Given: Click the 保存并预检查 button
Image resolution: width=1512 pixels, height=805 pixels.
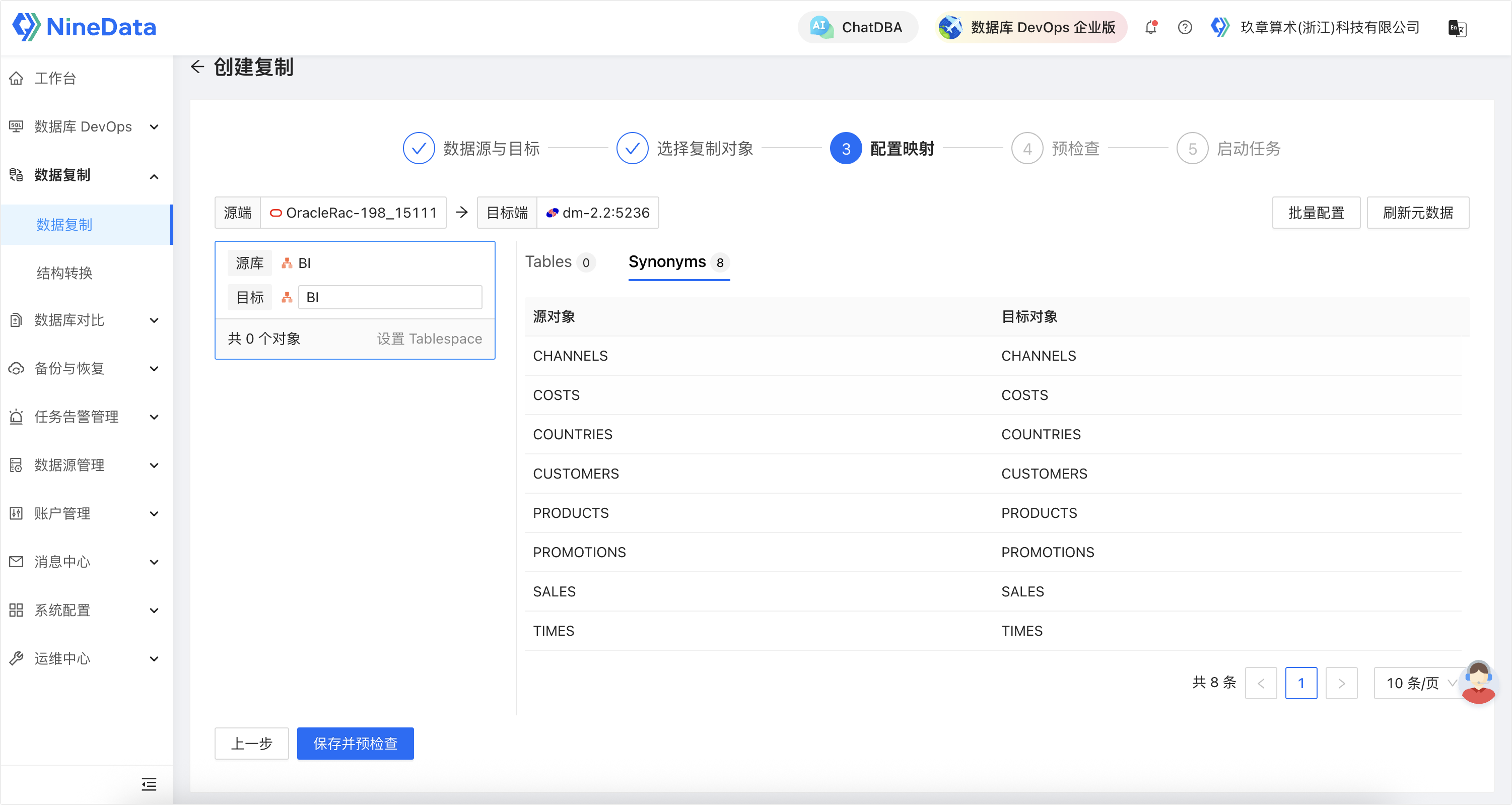Looking at the screenshot, I should click(355, 744).
